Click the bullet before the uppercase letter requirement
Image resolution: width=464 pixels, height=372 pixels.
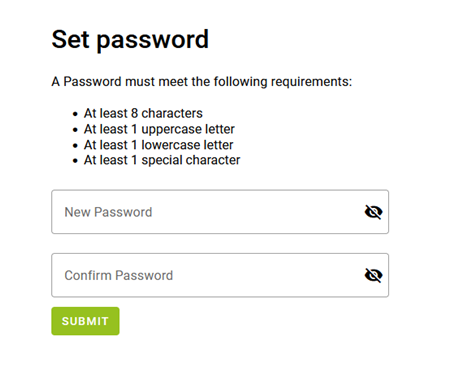click(75, 130)
